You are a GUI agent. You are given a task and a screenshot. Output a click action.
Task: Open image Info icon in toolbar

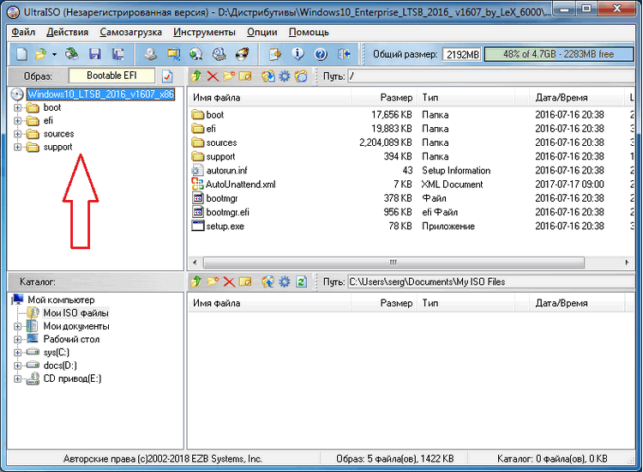point(298,54)
